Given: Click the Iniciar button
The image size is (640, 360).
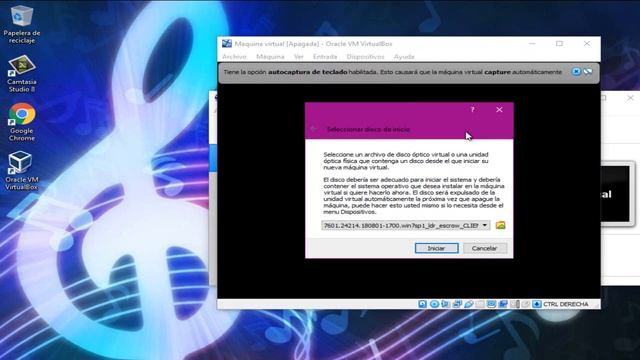Looking at the screenshot, I should click(436, 248).
